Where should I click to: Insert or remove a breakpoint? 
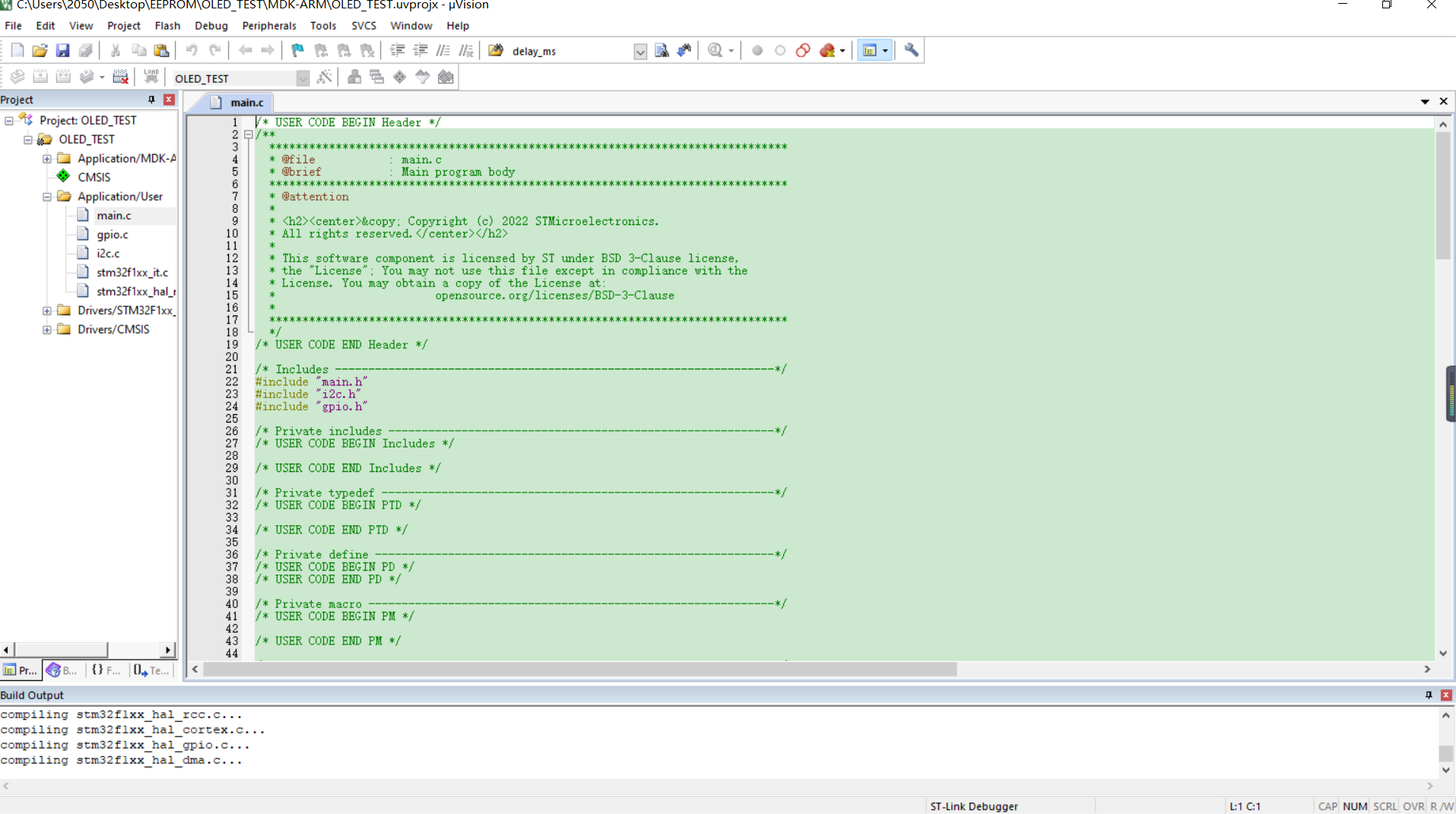click(x=757, y=51)
